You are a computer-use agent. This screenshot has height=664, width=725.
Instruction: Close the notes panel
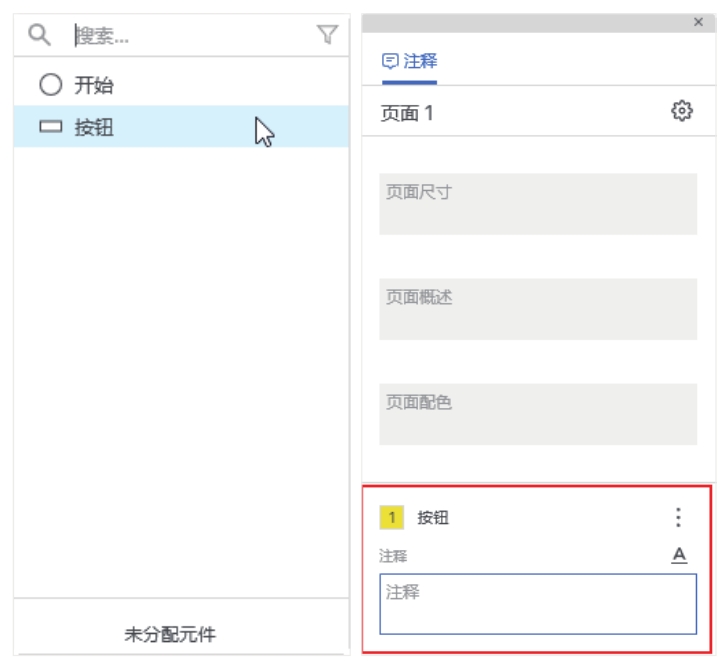click(x=698, y=21)
